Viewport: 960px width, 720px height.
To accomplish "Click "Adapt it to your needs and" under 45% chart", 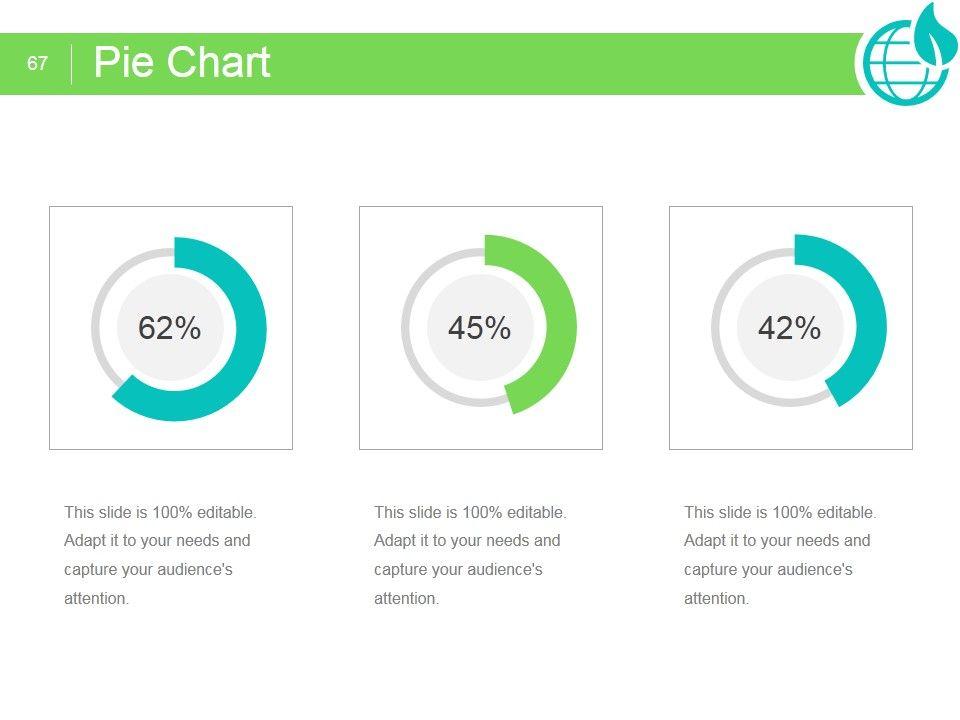I will pos(467,541).
